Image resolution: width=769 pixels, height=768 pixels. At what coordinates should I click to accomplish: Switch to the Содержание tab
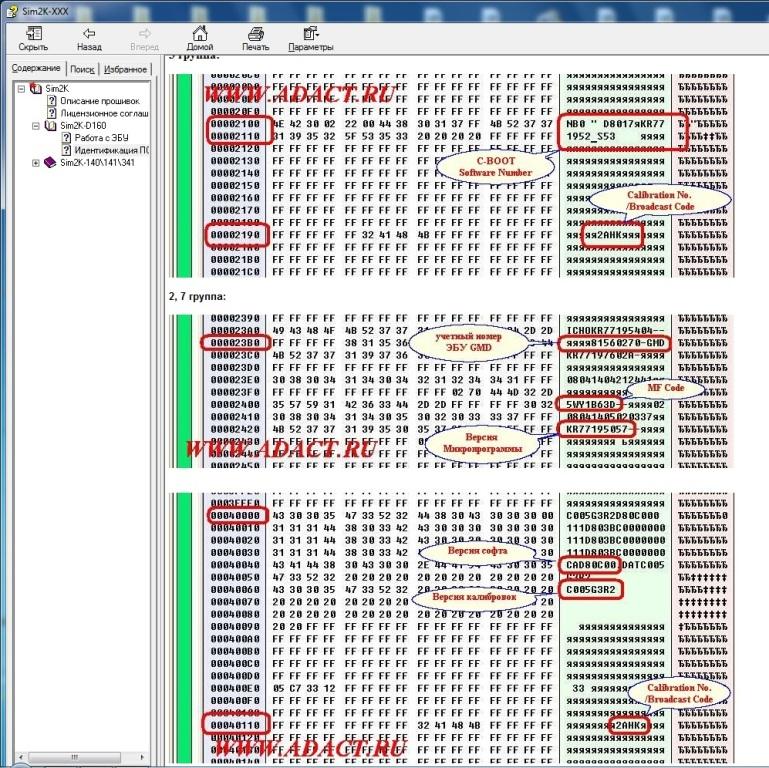(36, 68)
